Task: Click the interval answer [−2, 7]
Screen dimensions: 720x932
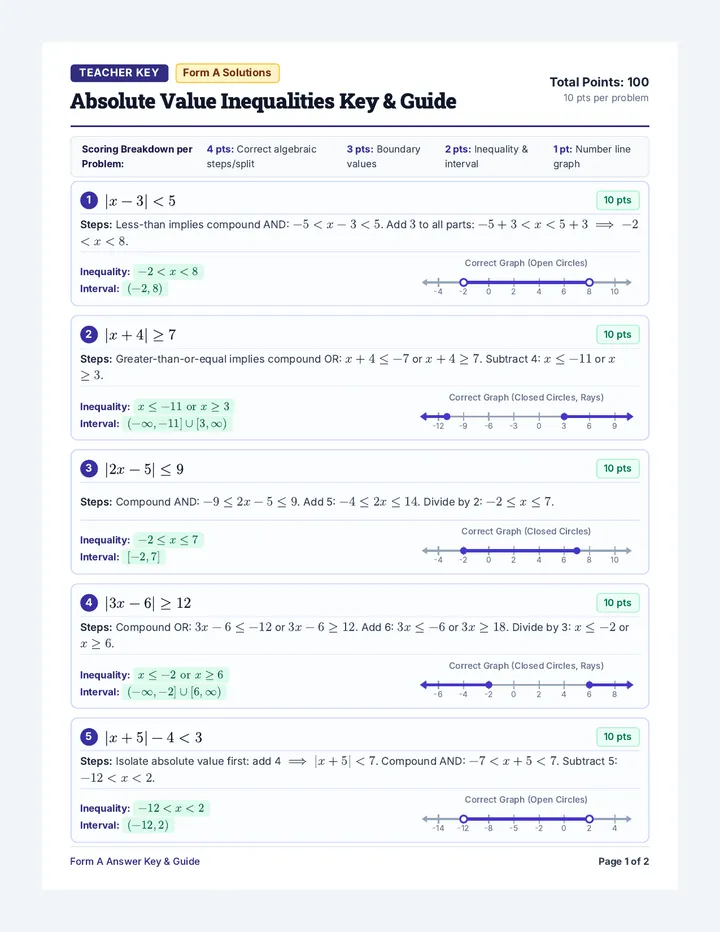Action: pos(143,557)
